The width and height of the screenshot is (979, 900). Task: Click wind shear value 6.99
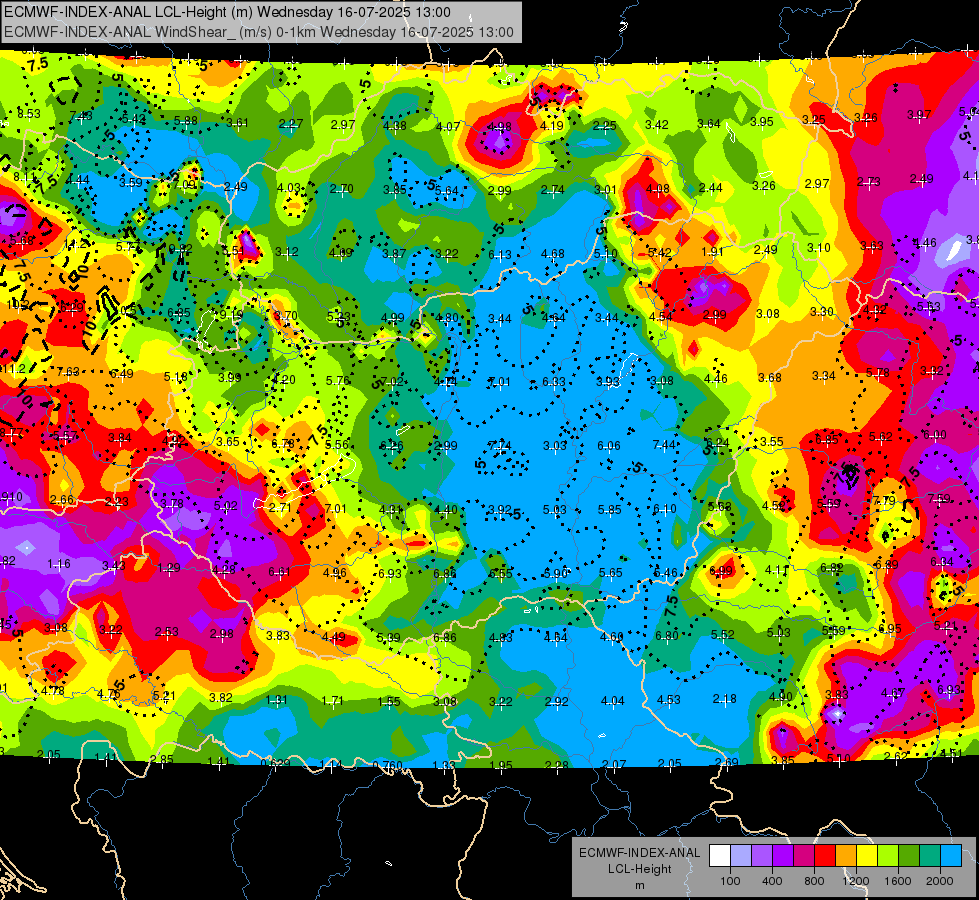[721, 570]
